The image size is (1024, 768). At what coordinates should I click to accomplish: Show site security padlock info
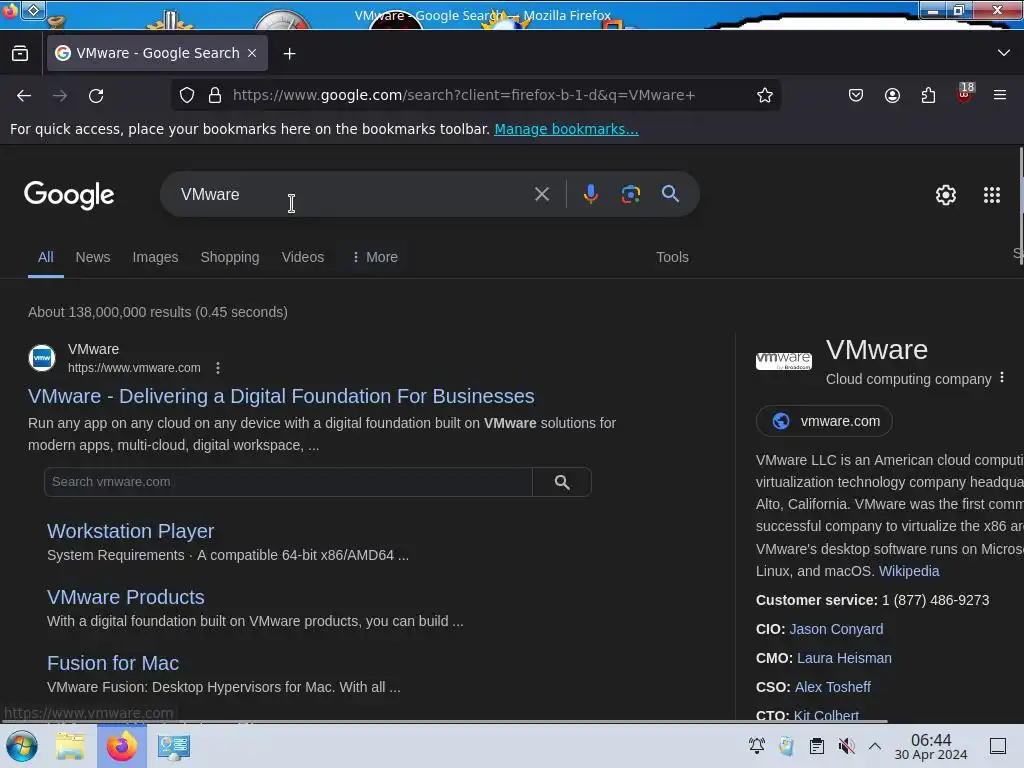click(x=215, y=95)
